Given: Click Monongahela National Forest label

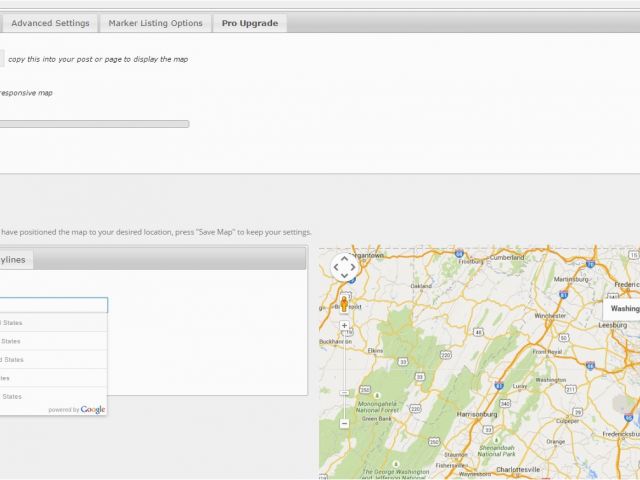Looking at the screenshot, I should (x=377, y=407).
